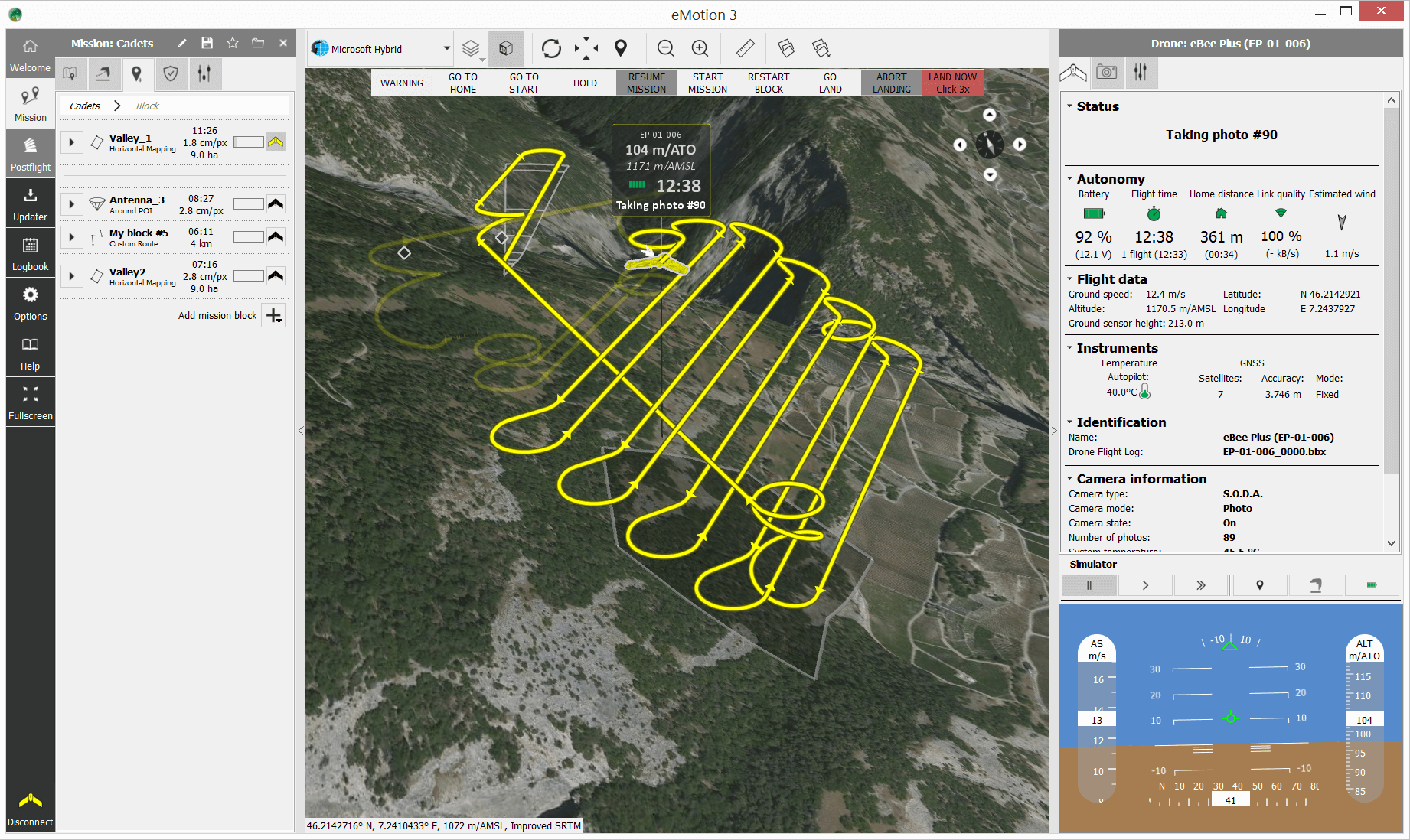
Task: Expand the Valley_1 mission block
Action: [x=71, y=142]
